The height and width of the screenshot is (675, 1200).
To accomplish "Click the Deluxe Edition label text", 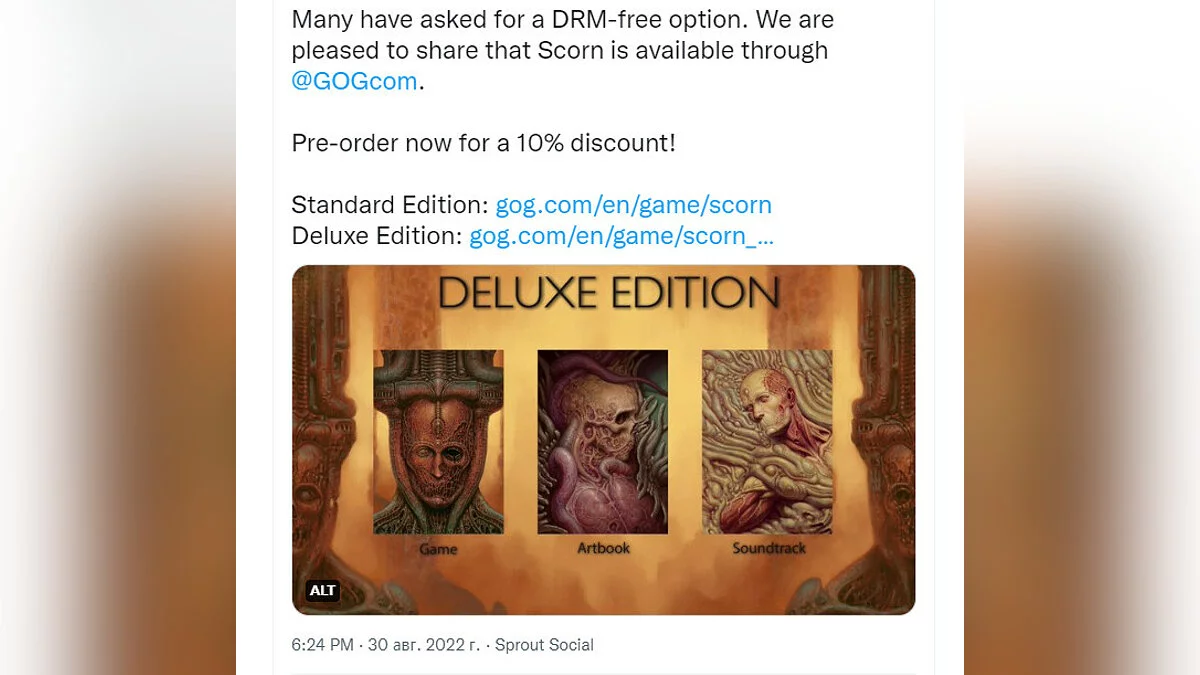I will [x=377, y=236].
